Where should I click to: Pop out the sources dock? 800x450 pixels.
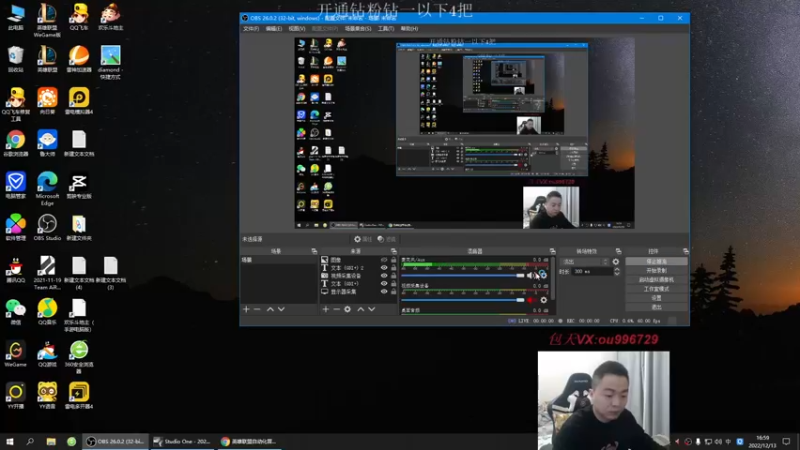[393, 251]
